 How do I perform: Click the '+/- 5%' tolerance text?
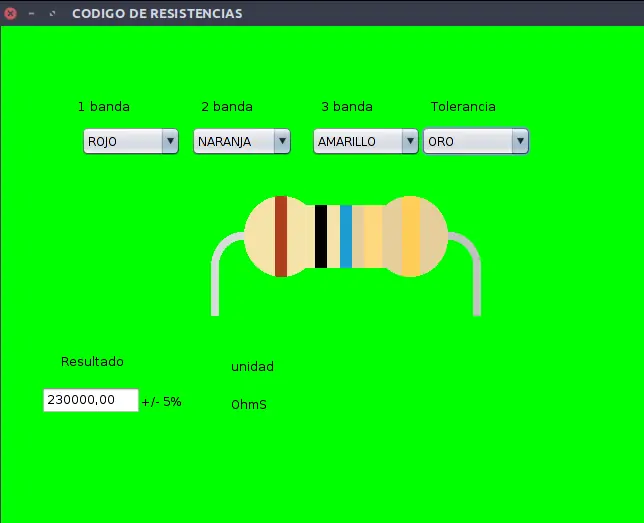click(161, 402)
